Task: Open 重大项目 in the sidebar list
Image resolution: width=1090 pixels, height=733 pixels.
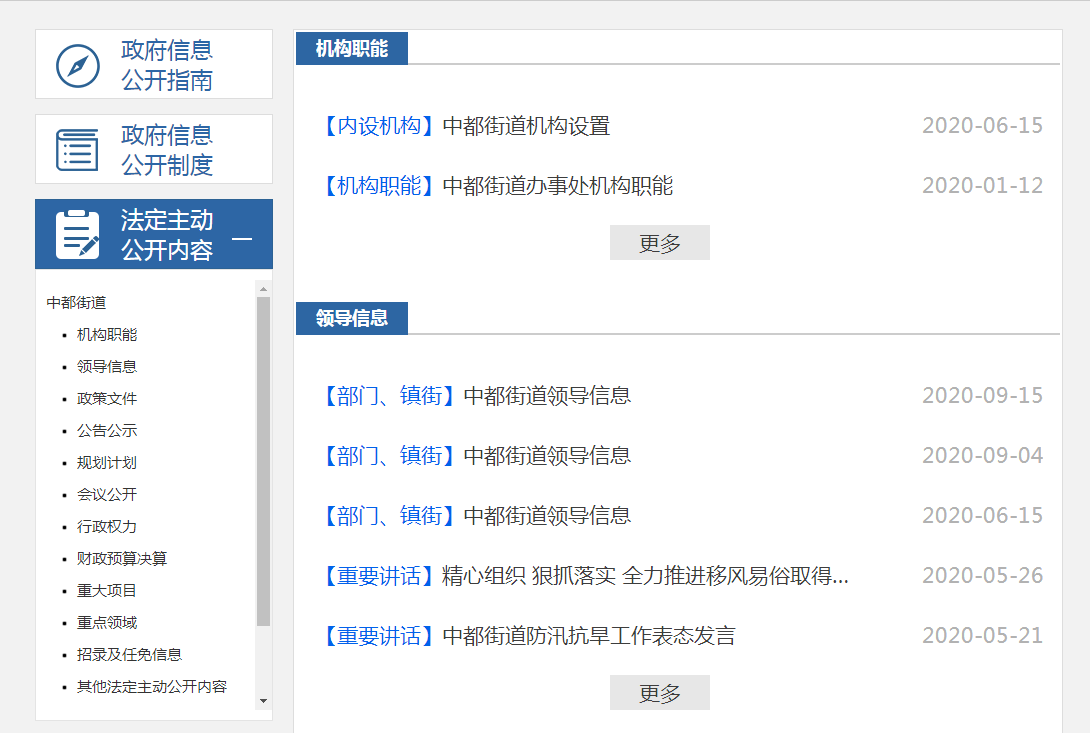Action: tap(107, 590)
